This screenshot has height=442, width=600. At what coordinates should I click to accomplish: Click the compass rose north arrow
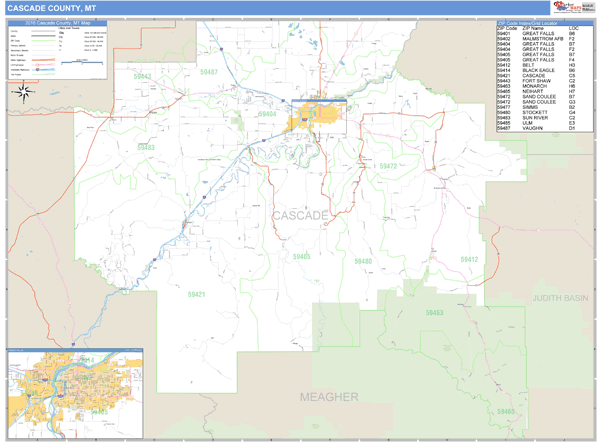click(23, 95)
